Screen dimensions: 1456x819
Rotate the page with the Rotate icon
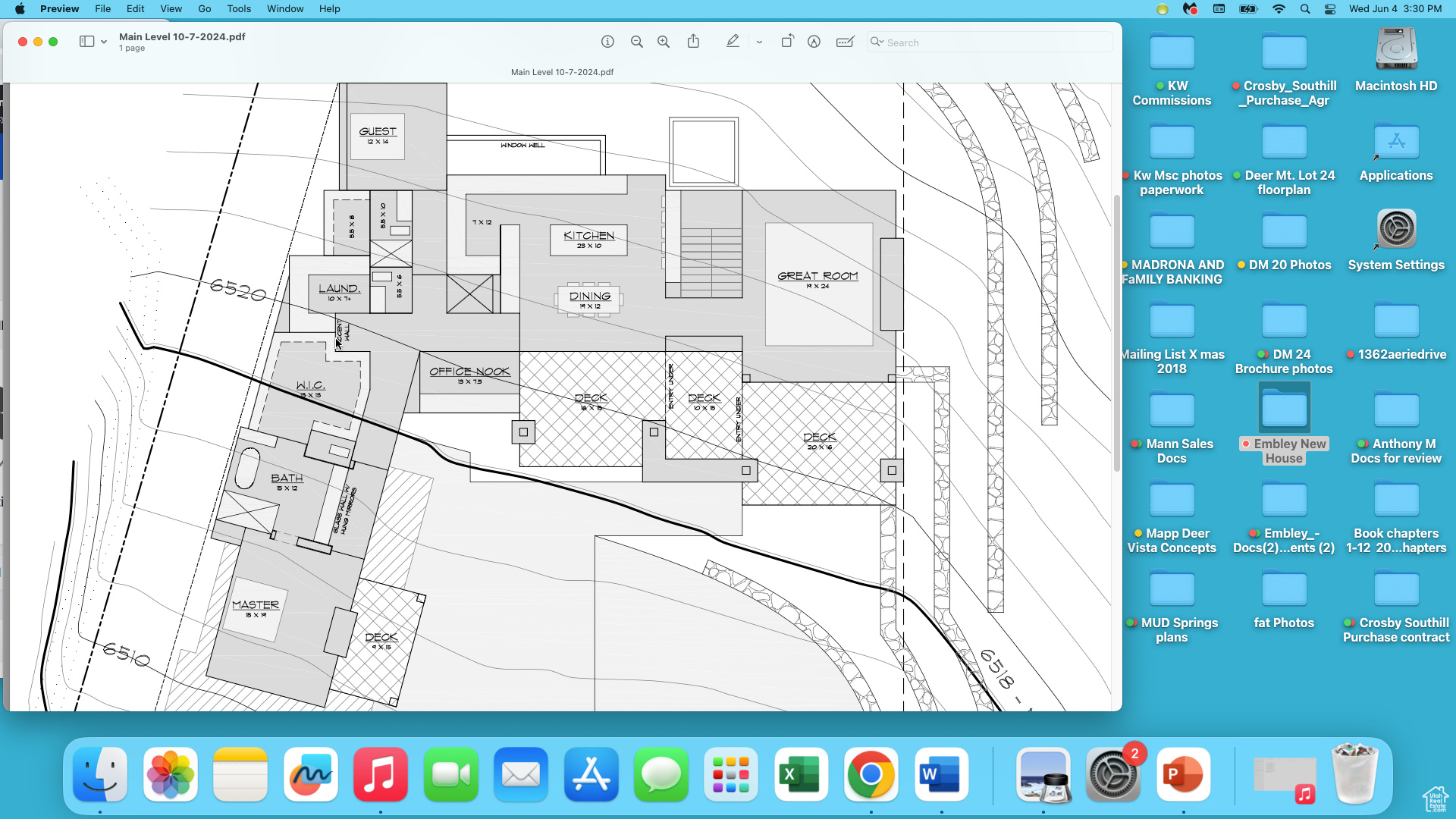[787, 42]
